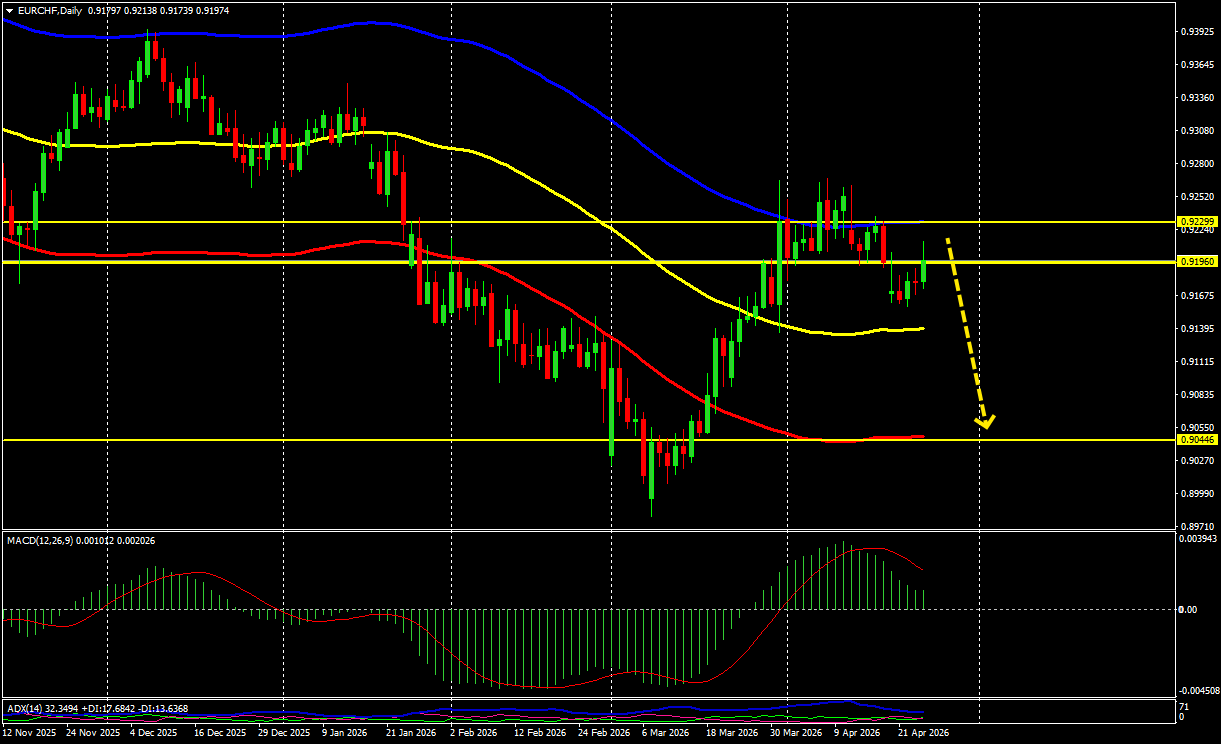Click the 24 Feb 2026 date label
1221x744 pixels.
pyautogui.click(x=602, y=732)
